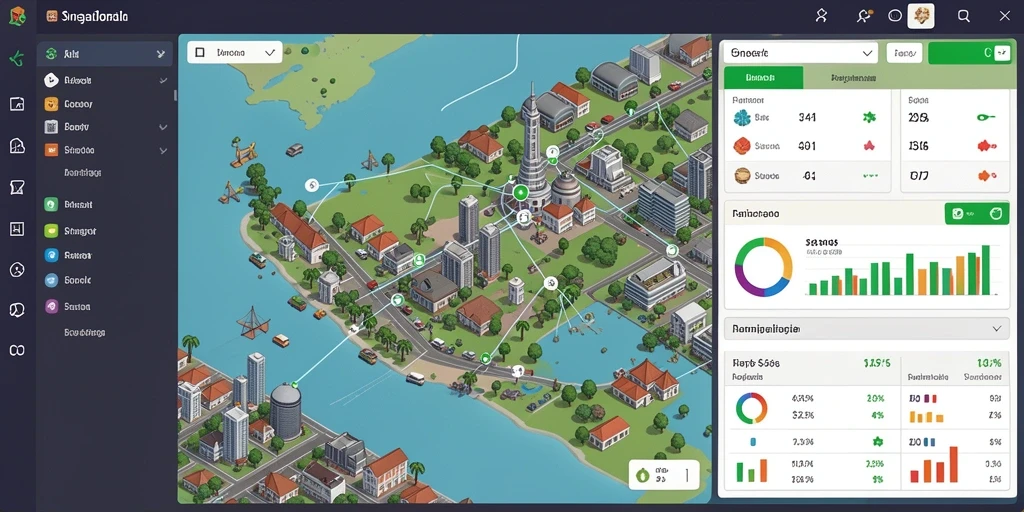The image size is (1024, 512).
Task: Click the sidebar vertical scrollbar handle
Action: 175,95
